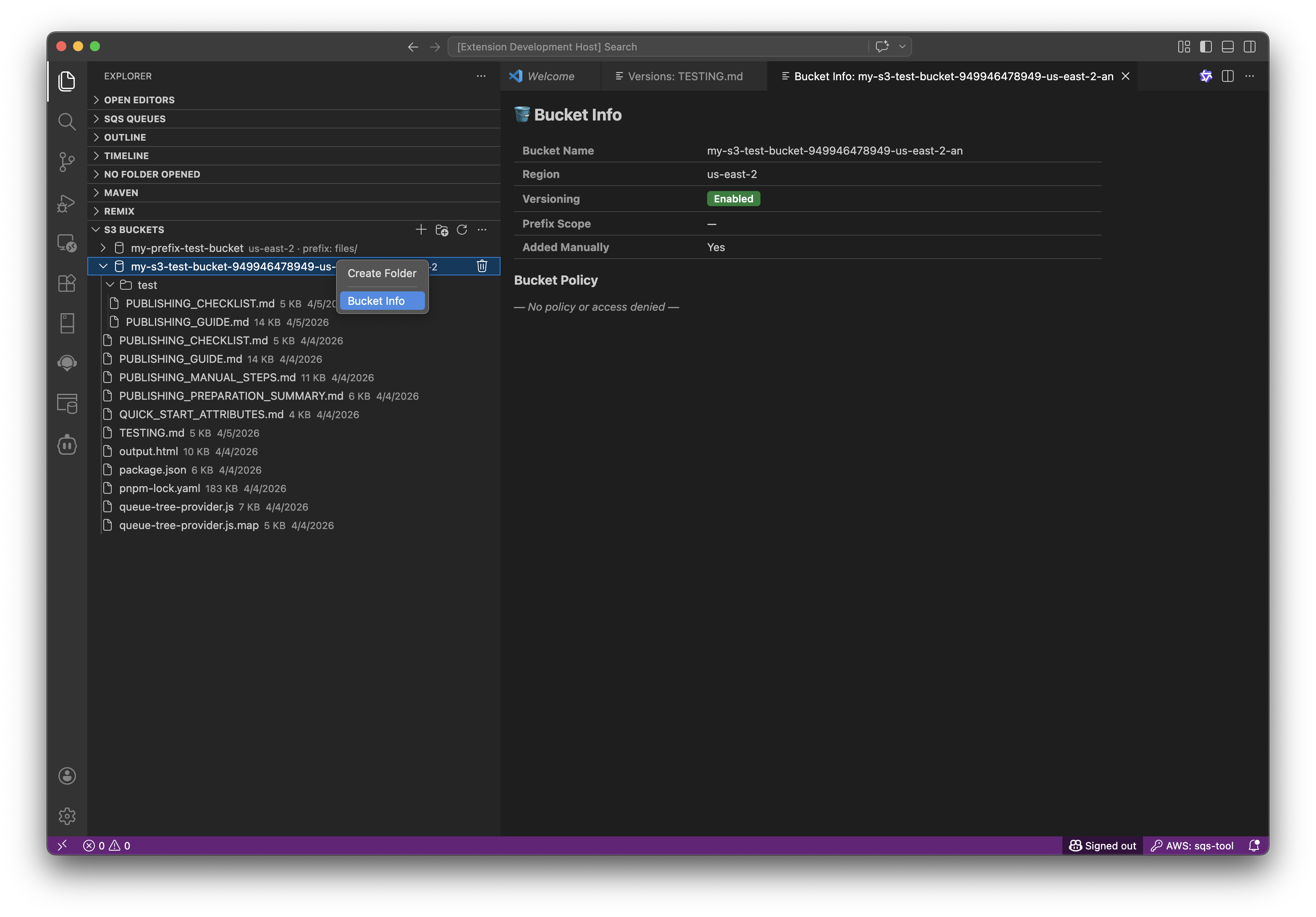Toggle the bottom panel
1316x917 pixels.
tap(1228, 47)
